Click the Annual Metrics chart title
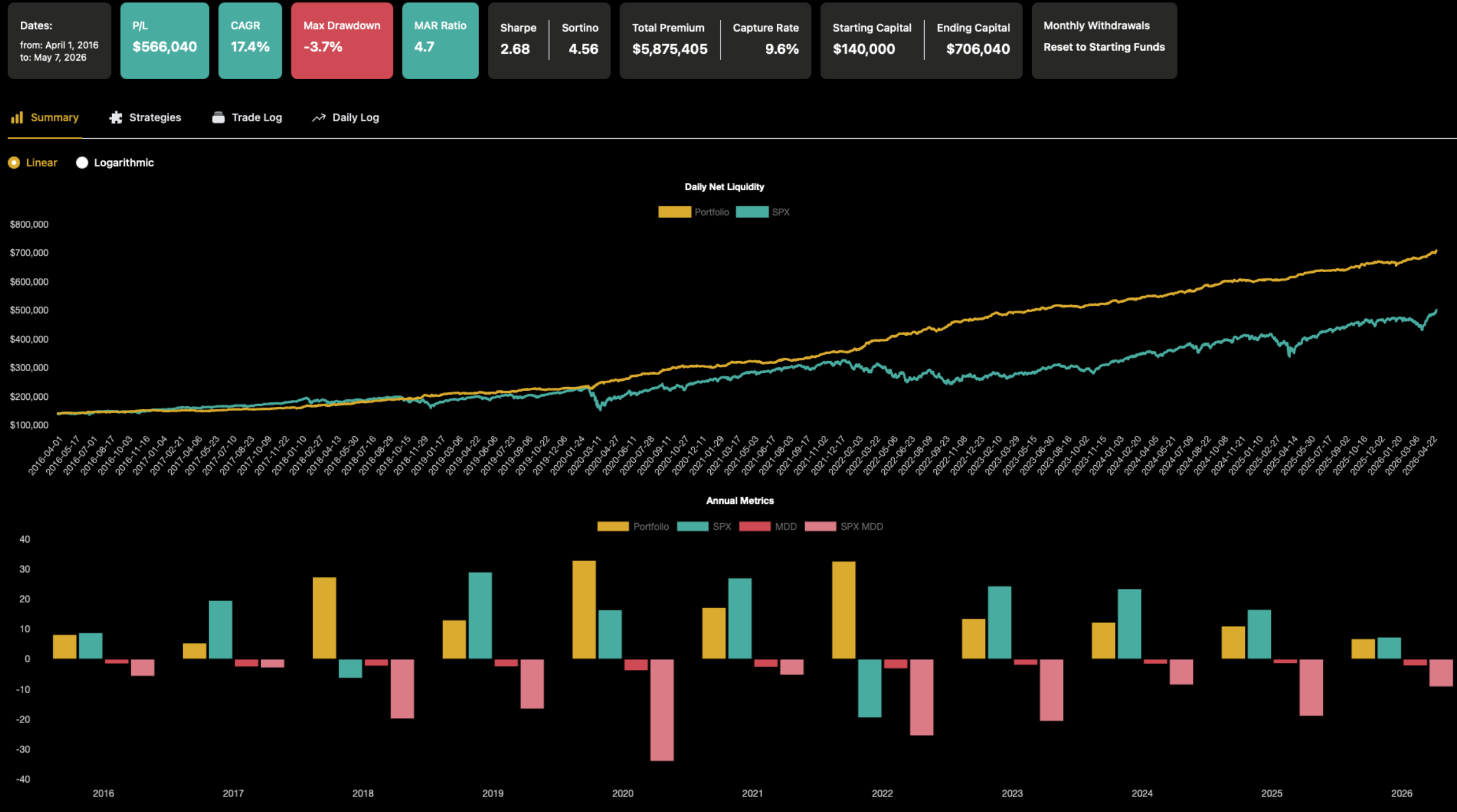1457x812 pixels. [740, 500]
